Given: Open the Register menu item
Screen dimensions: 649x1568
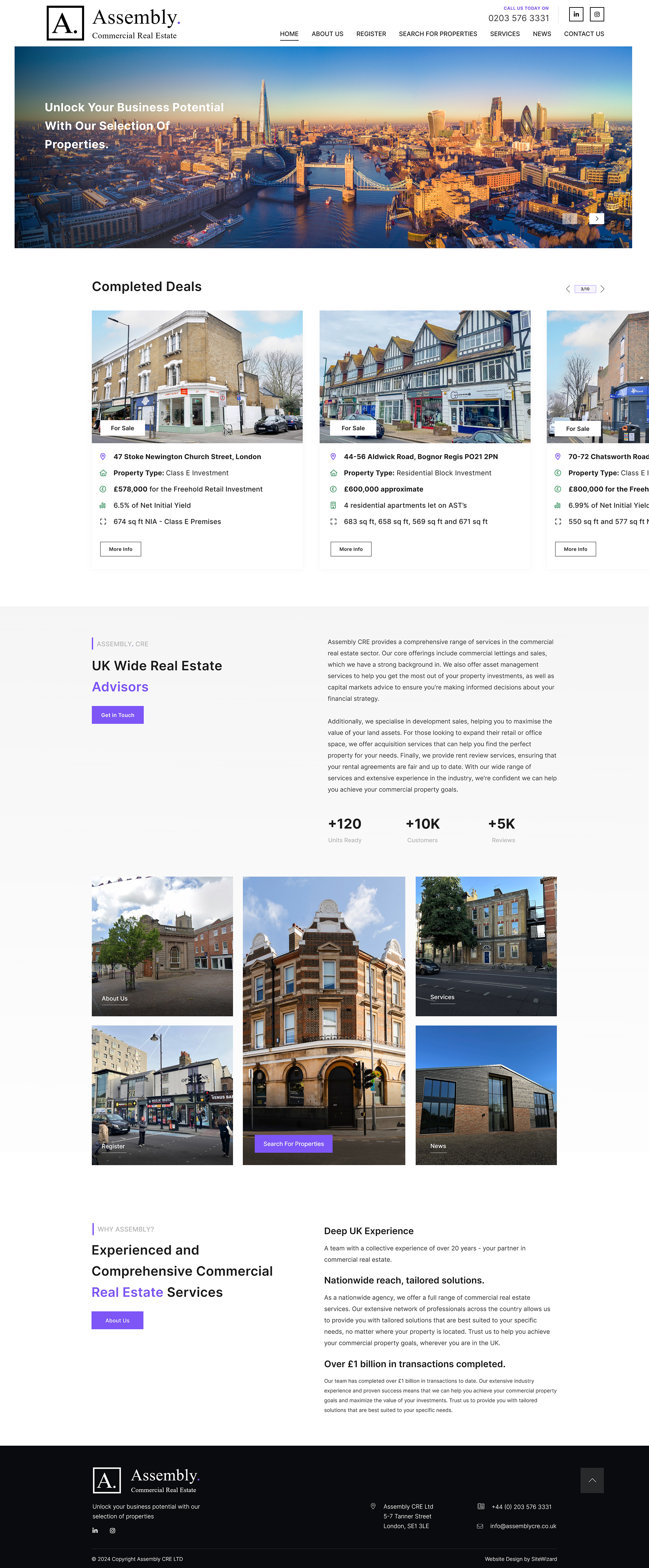Looking at the screenshot, I should (x=371, y=34).
